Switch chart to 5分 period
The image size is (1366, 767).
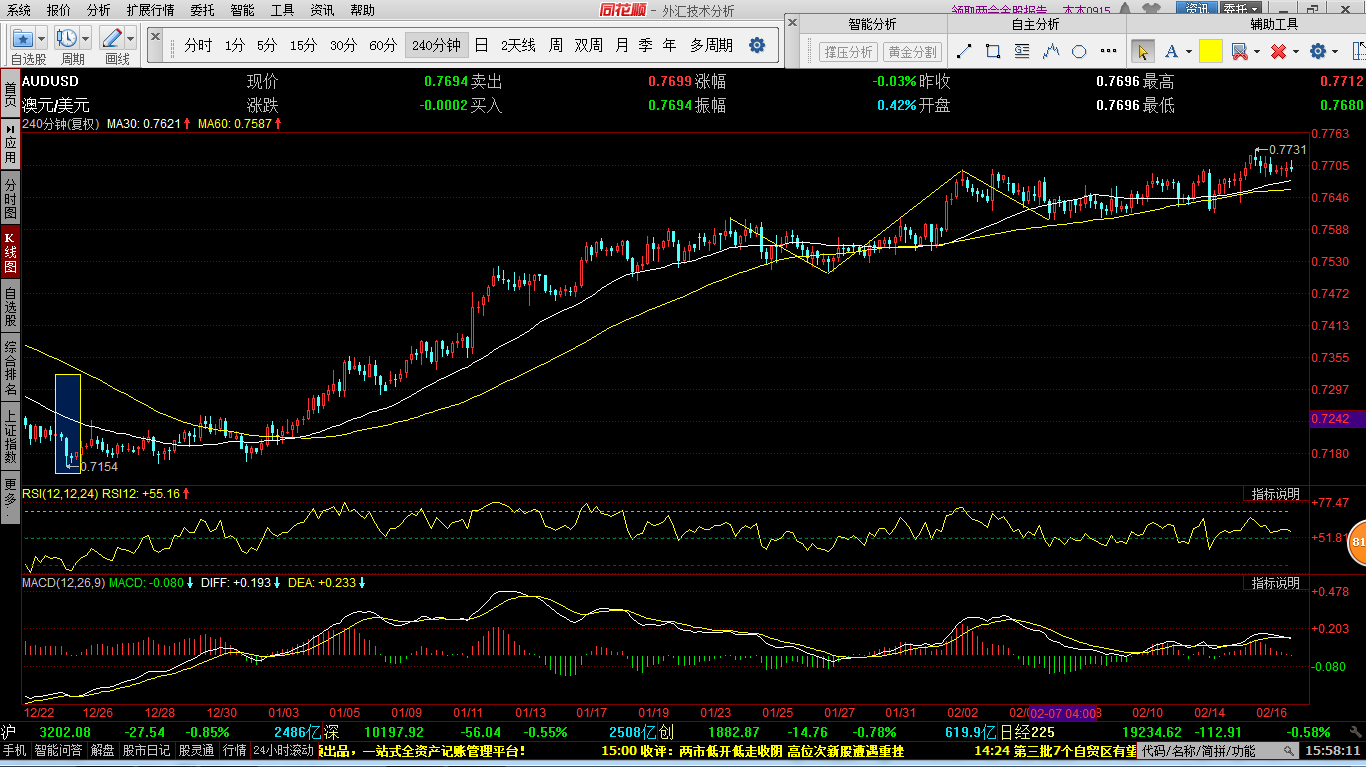tap(267, 46)
